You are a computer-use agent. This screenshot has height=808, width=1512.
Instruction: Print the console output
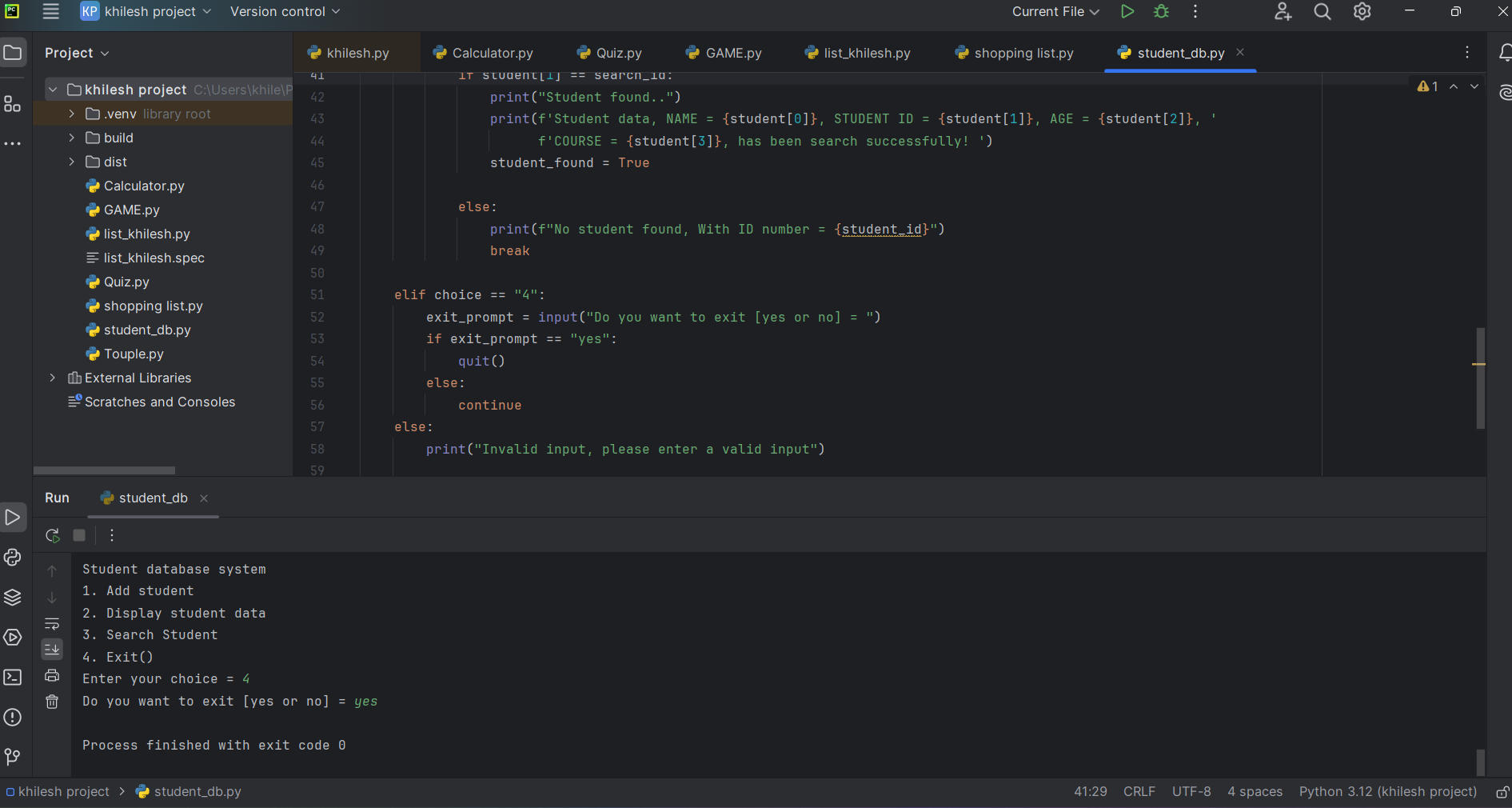point(52,675)
